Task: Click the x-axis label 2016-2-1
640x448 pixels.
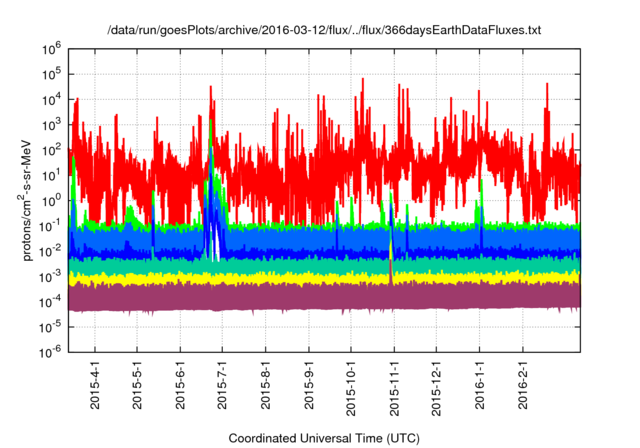Action: click(523, 385)
